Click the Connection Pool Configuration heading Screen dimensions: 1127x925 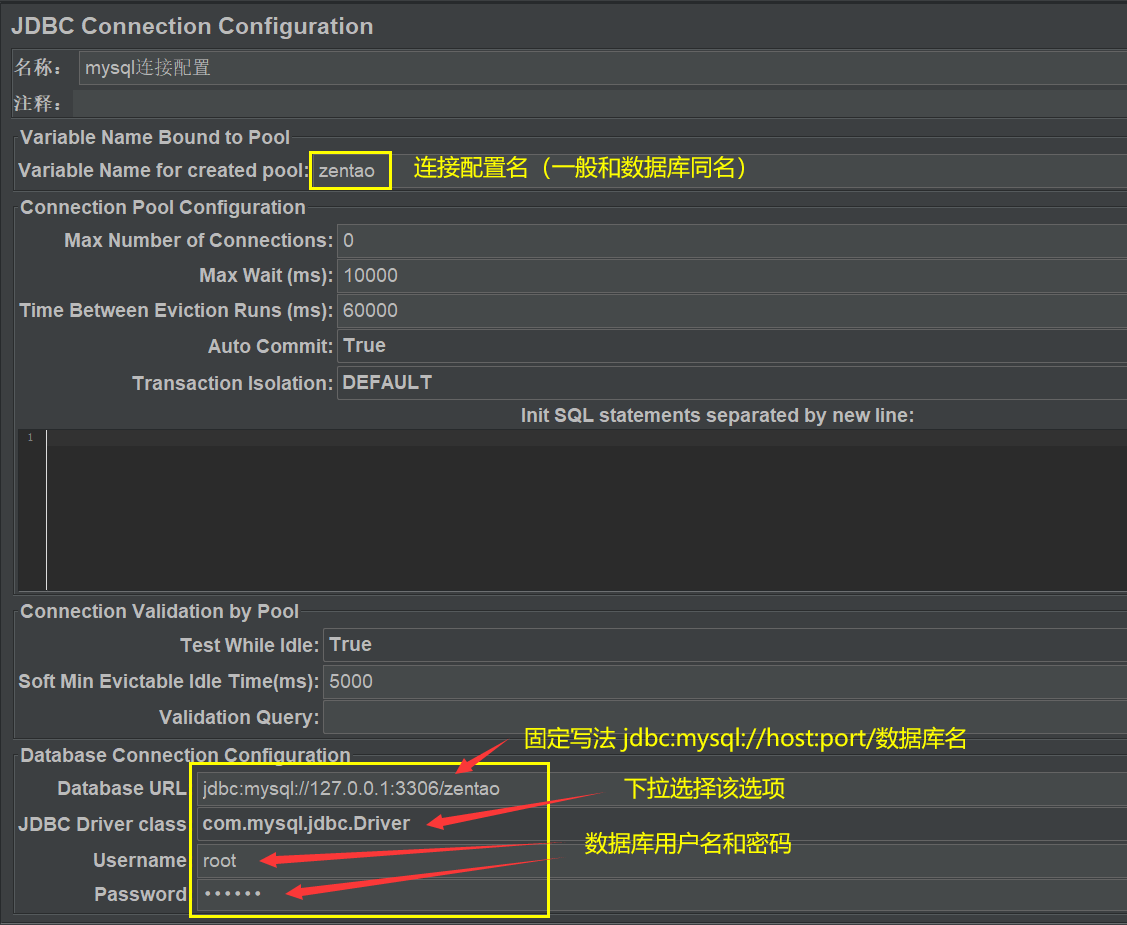point(162,208)
